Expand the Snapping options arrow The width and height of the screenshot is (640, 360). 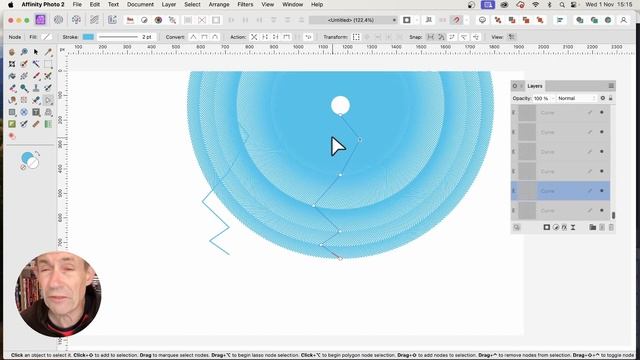point(466,20)
